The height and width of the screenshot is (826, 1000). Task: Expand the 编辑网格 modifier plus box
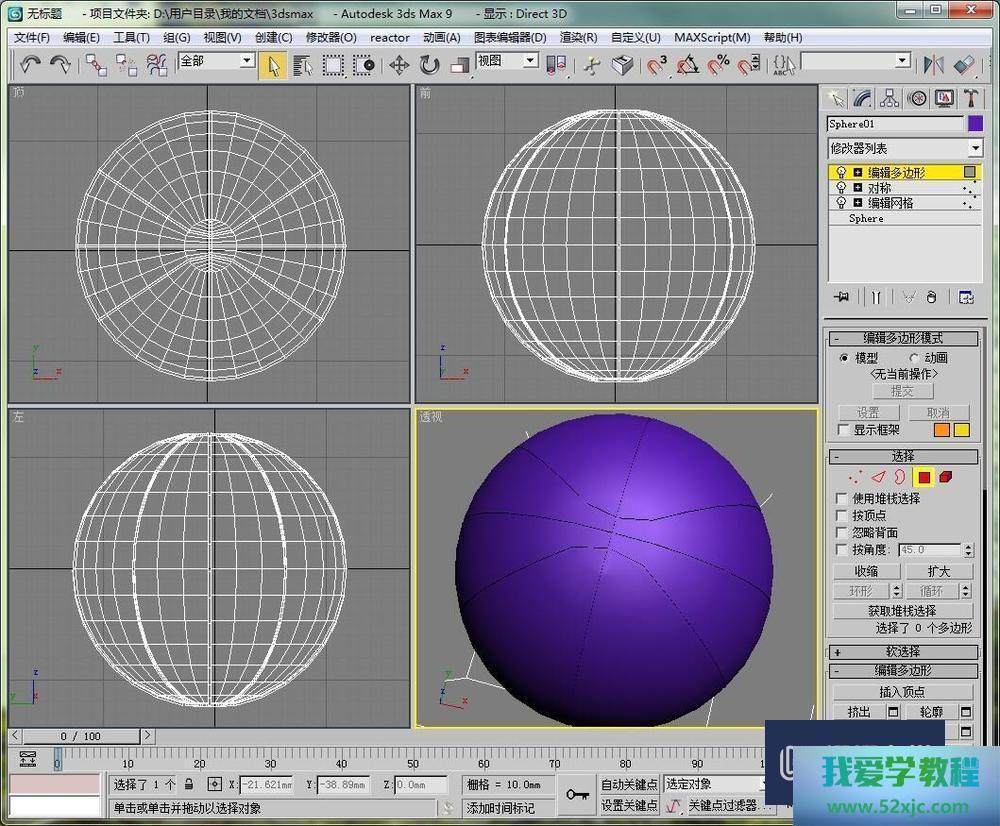[857, 203]
